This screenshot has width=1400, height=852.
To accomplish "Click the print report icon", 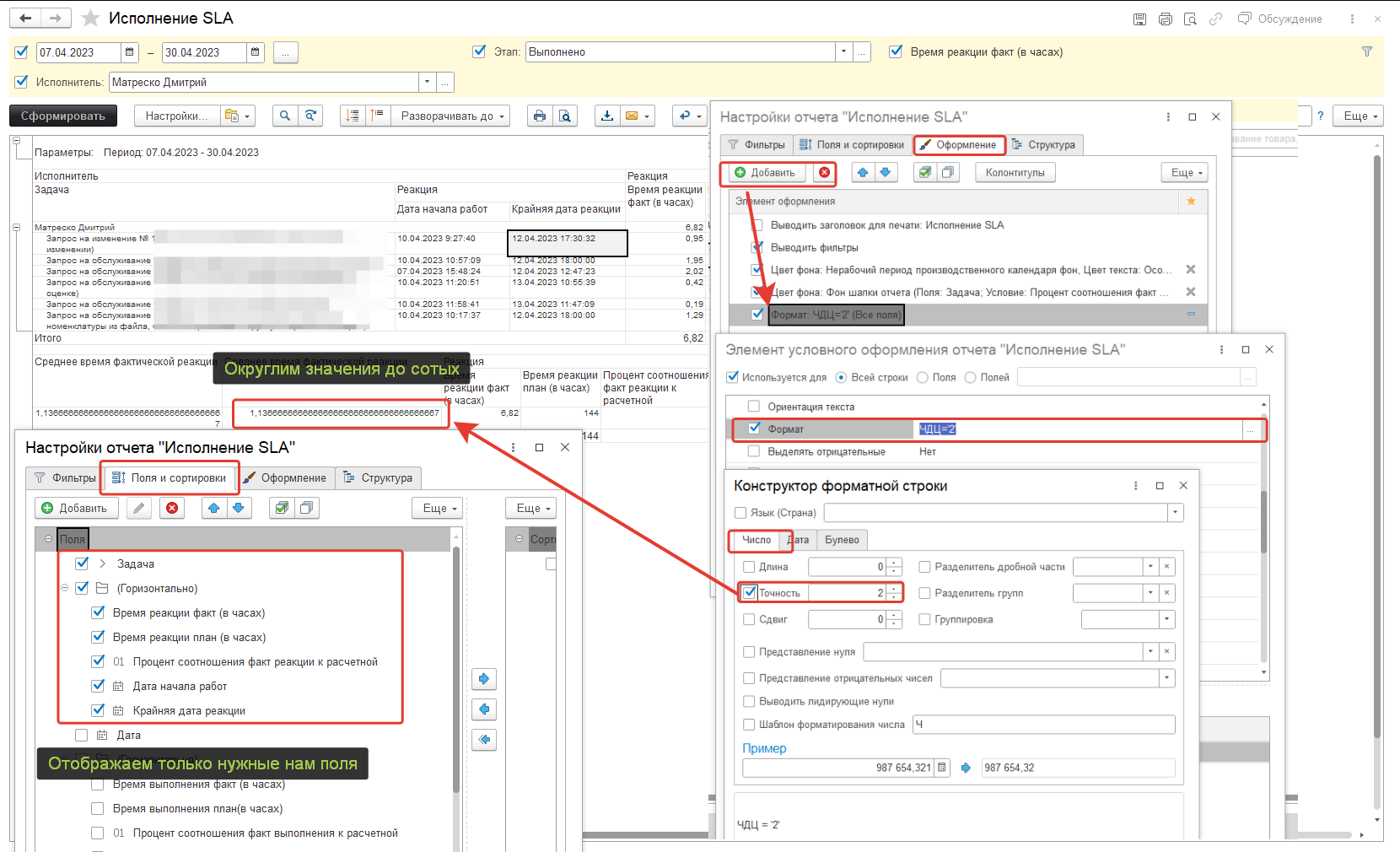I will [540, 116].
